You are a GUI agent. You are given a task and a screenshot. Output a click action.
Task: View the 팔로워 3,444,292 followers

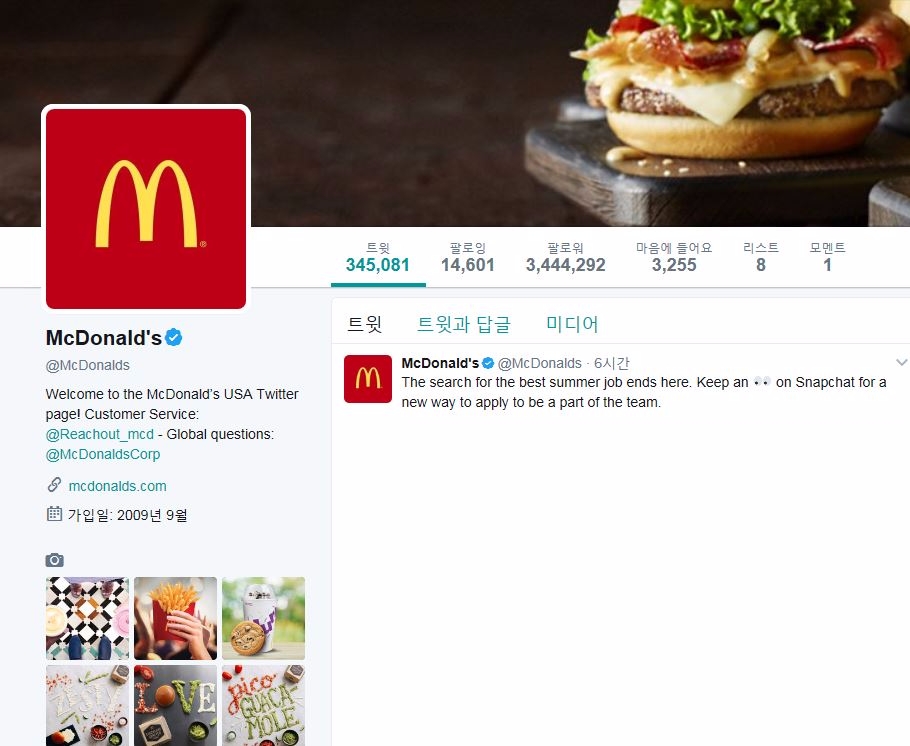tap(565, 257)
